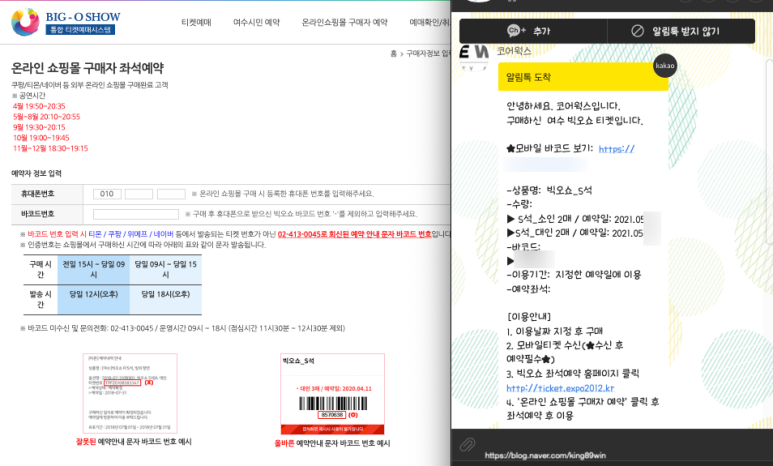Click the phone prefix field showing 010
This screenshot has height=466, width=773.
(107, 194)
